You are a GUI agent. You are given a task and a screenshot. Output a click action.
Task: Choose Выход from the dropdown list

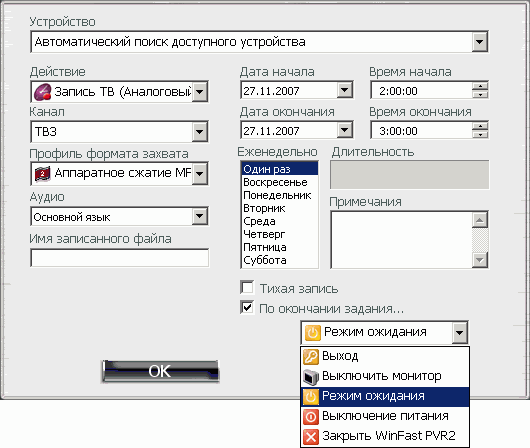click(x=385, y=356)
